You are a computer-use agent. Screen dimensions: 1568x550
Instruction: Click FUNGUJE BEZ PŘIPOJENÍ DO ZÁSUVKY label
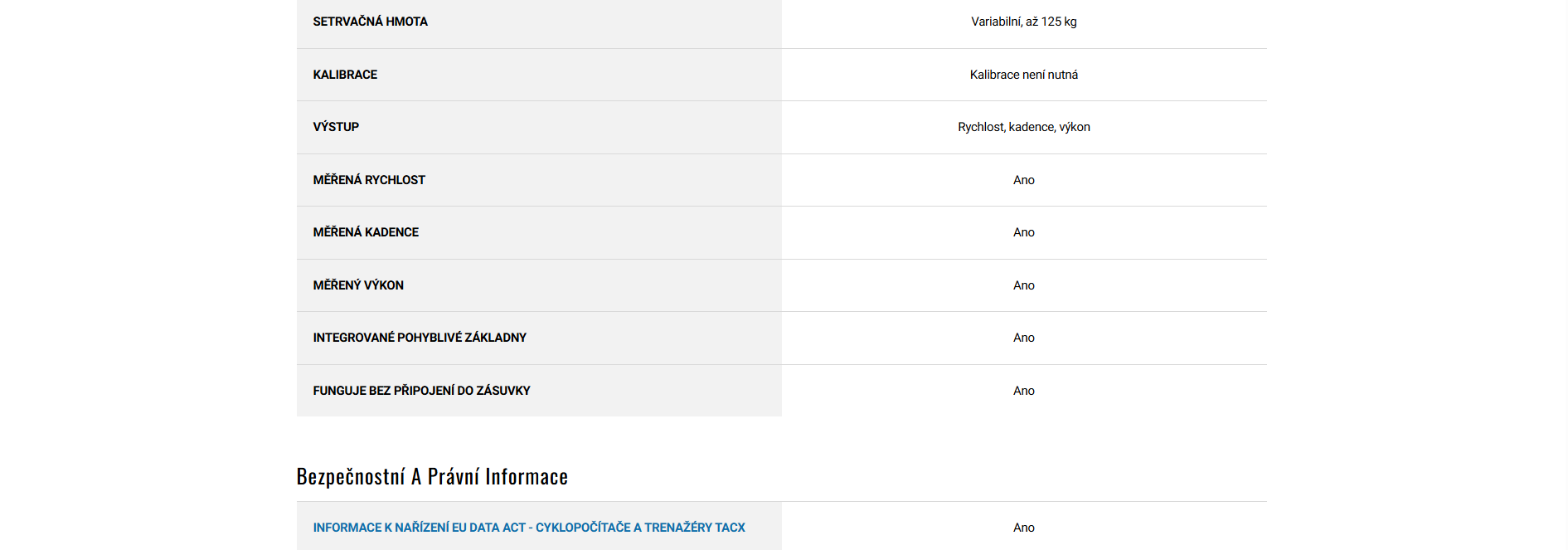(421, 391)
